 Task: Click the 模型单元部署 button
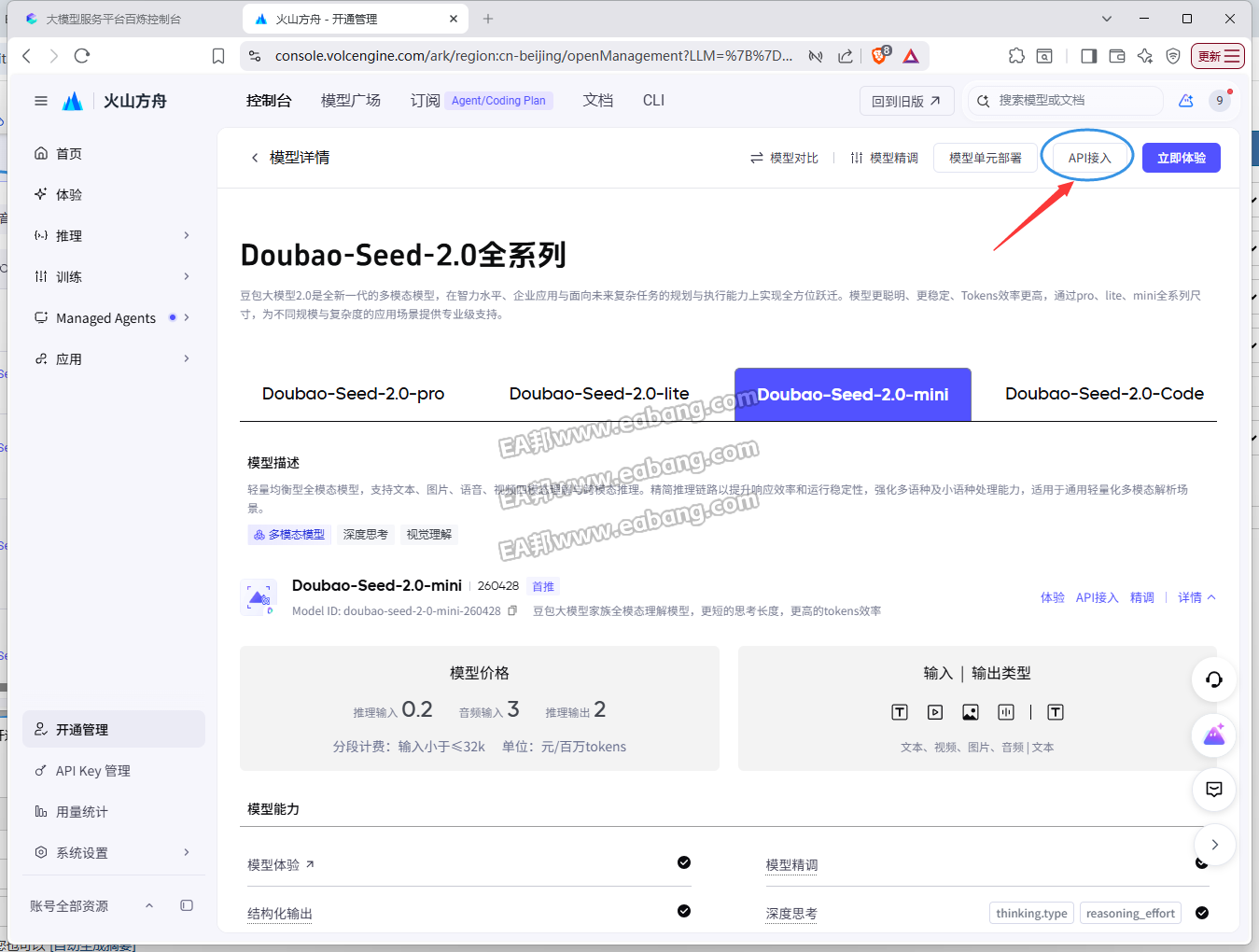click(986, 158)
